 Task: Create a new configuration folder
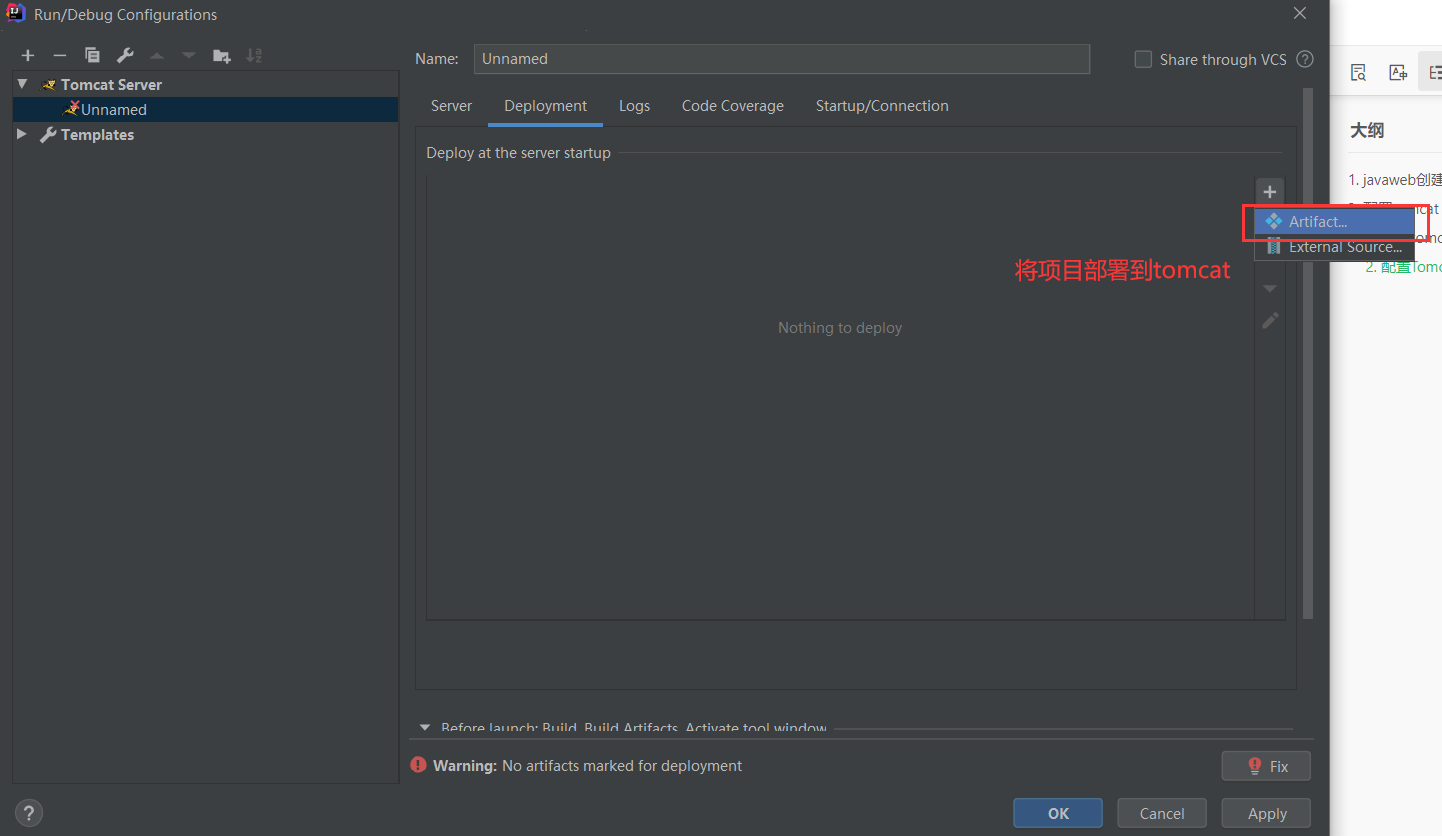[222, 56]
